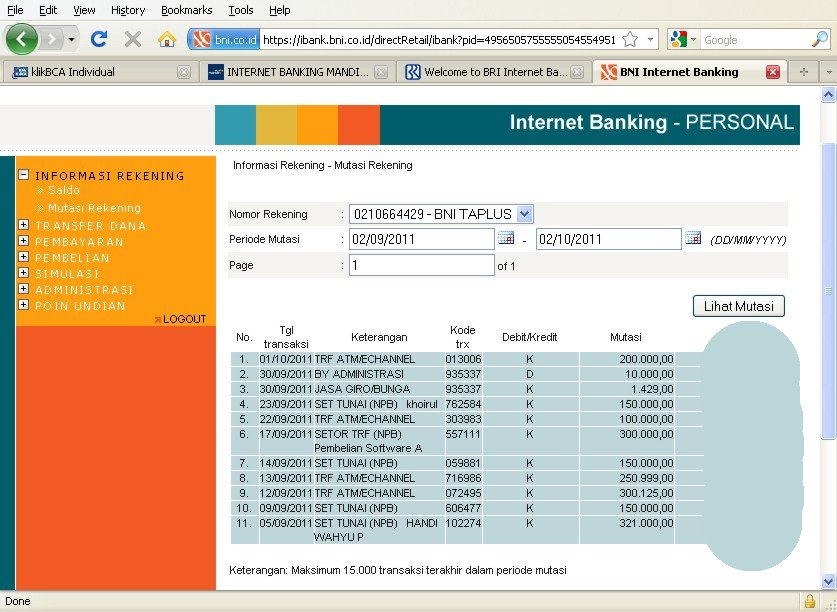Click date 05/09/2011 in row 11
Screen dimensions: 837x612
click(286, 523)
